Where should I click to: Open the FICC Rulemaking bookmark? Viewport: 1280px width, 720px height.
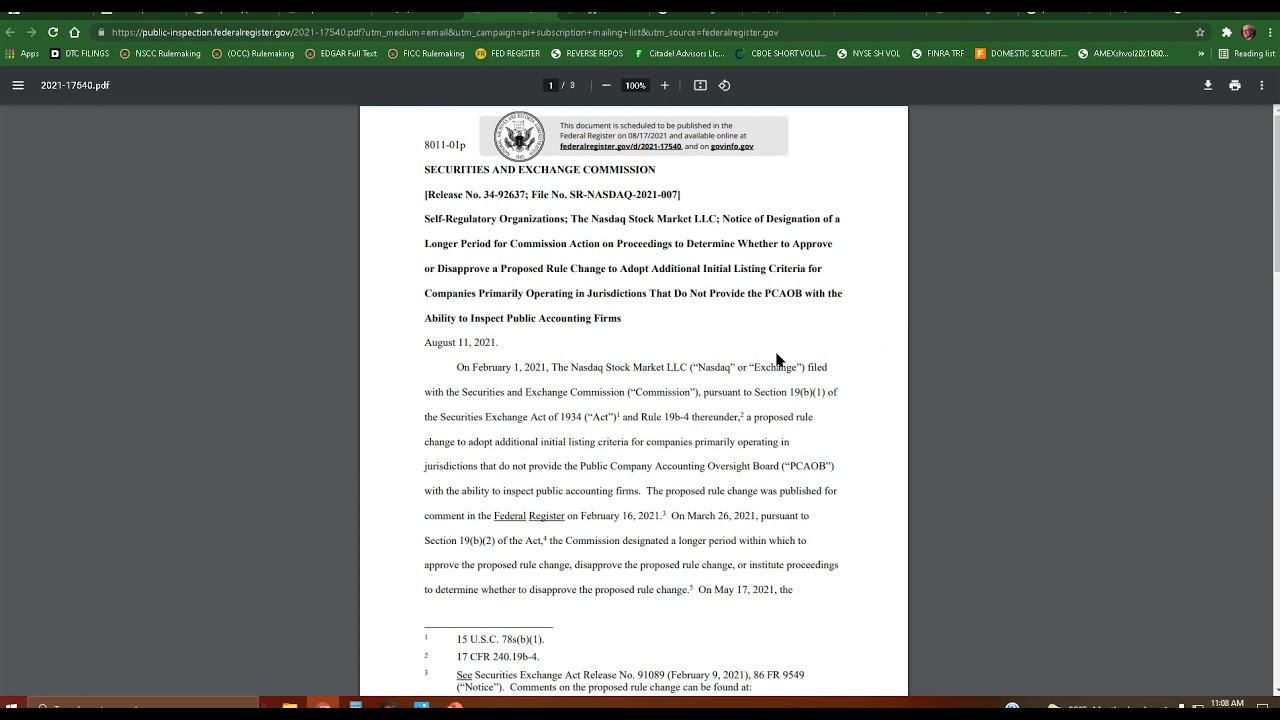click(426, 54)
